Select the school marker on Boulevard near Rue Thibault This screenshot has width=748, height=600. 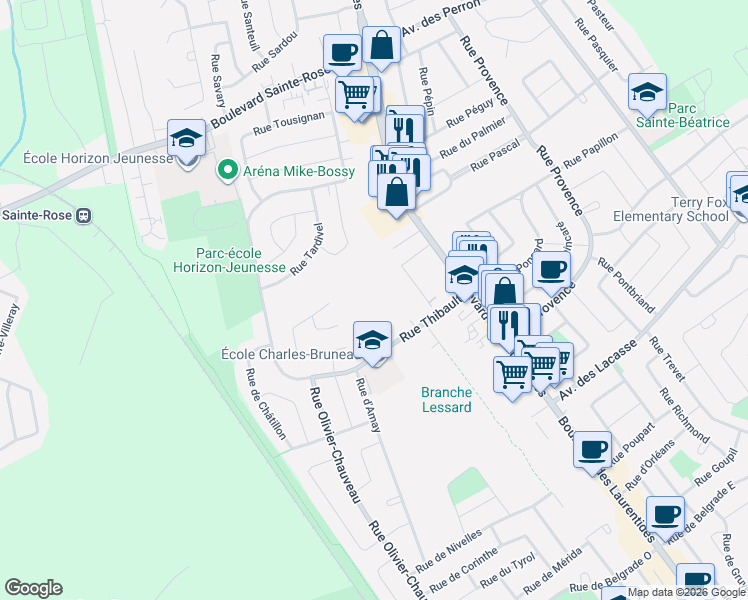(x=464, y=276)
